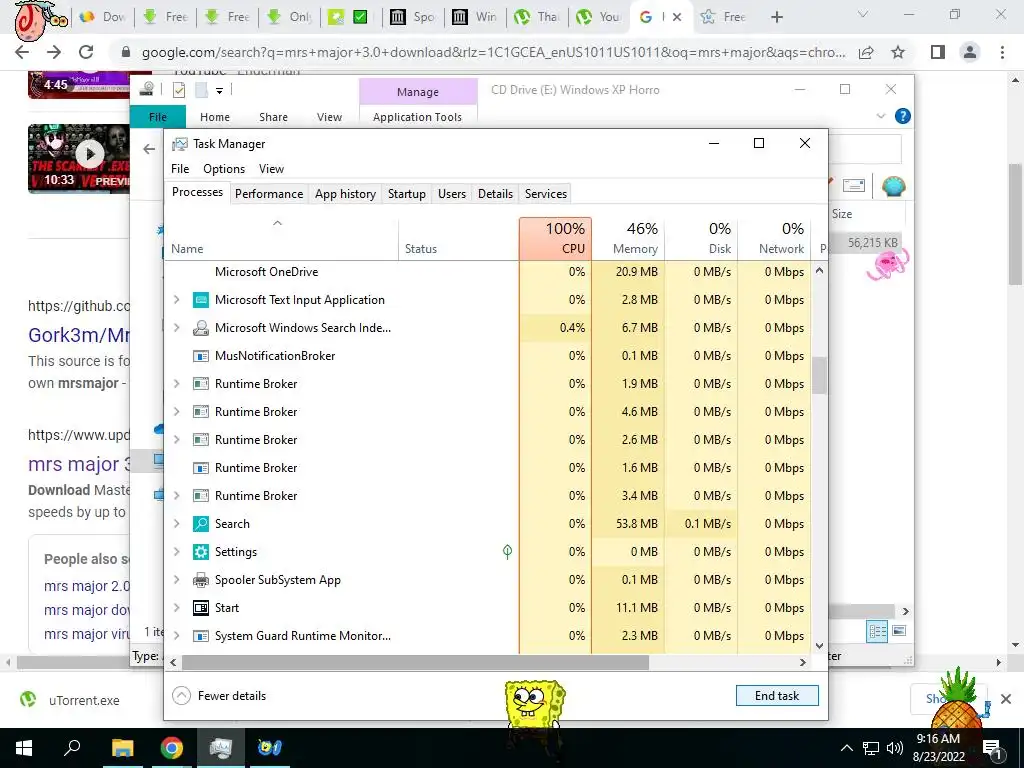Click the Search process magnifier icon
The height and width of the screenshot is (768, 1024).
[x=200, y=524]
